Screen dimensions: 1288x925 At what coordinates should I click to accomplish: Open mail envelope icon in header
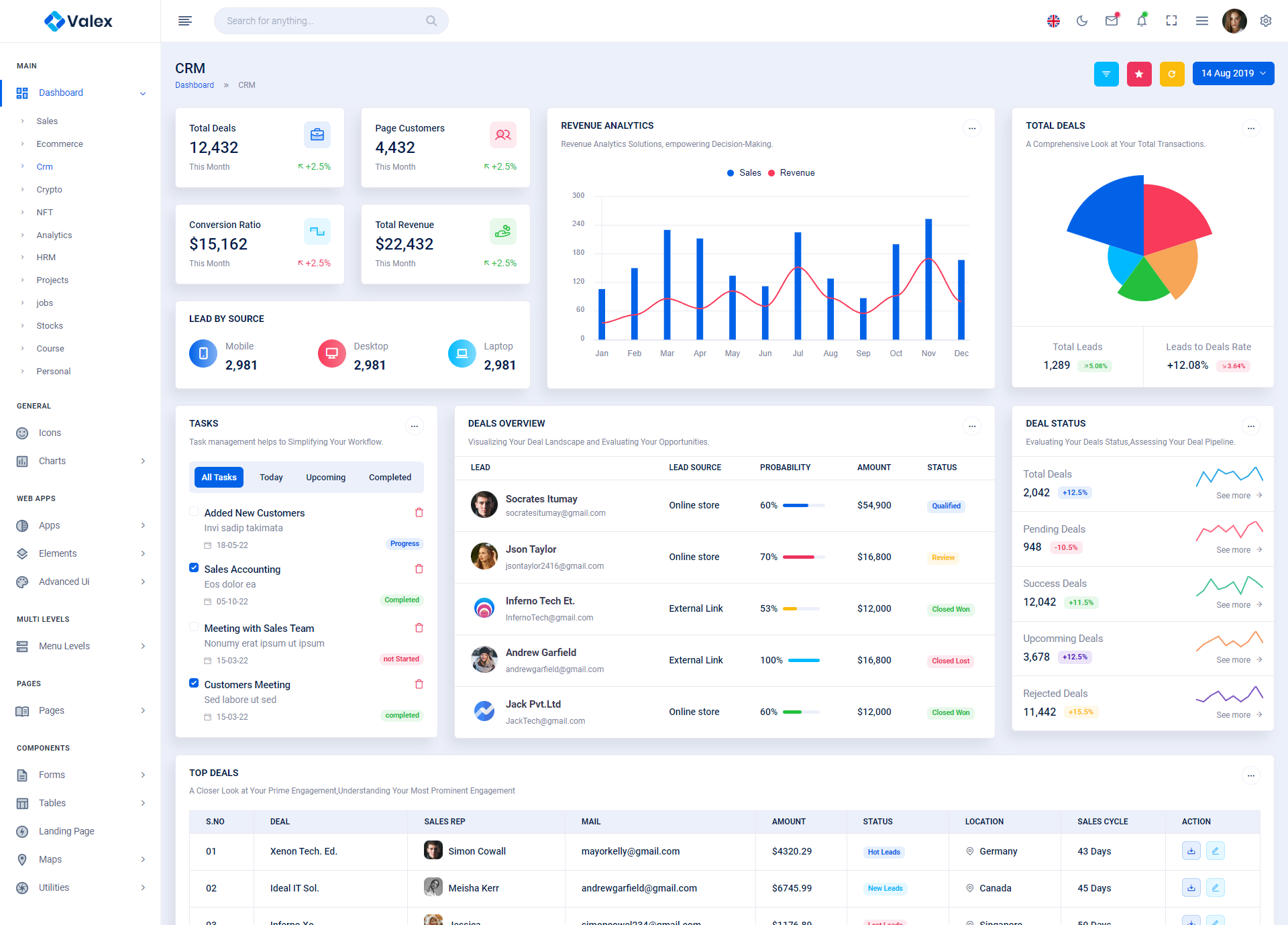pos(1112,21)
